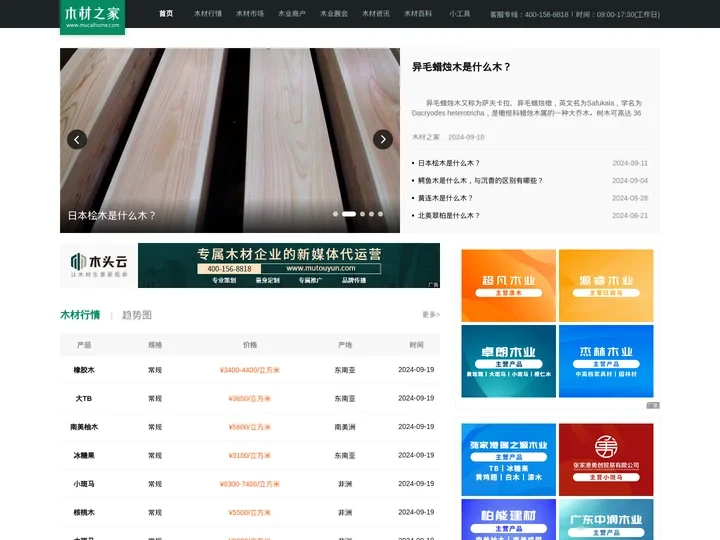Click price ¥3100/立方米
Viewport: 720px width, 540px height.
tap(250, 456)
